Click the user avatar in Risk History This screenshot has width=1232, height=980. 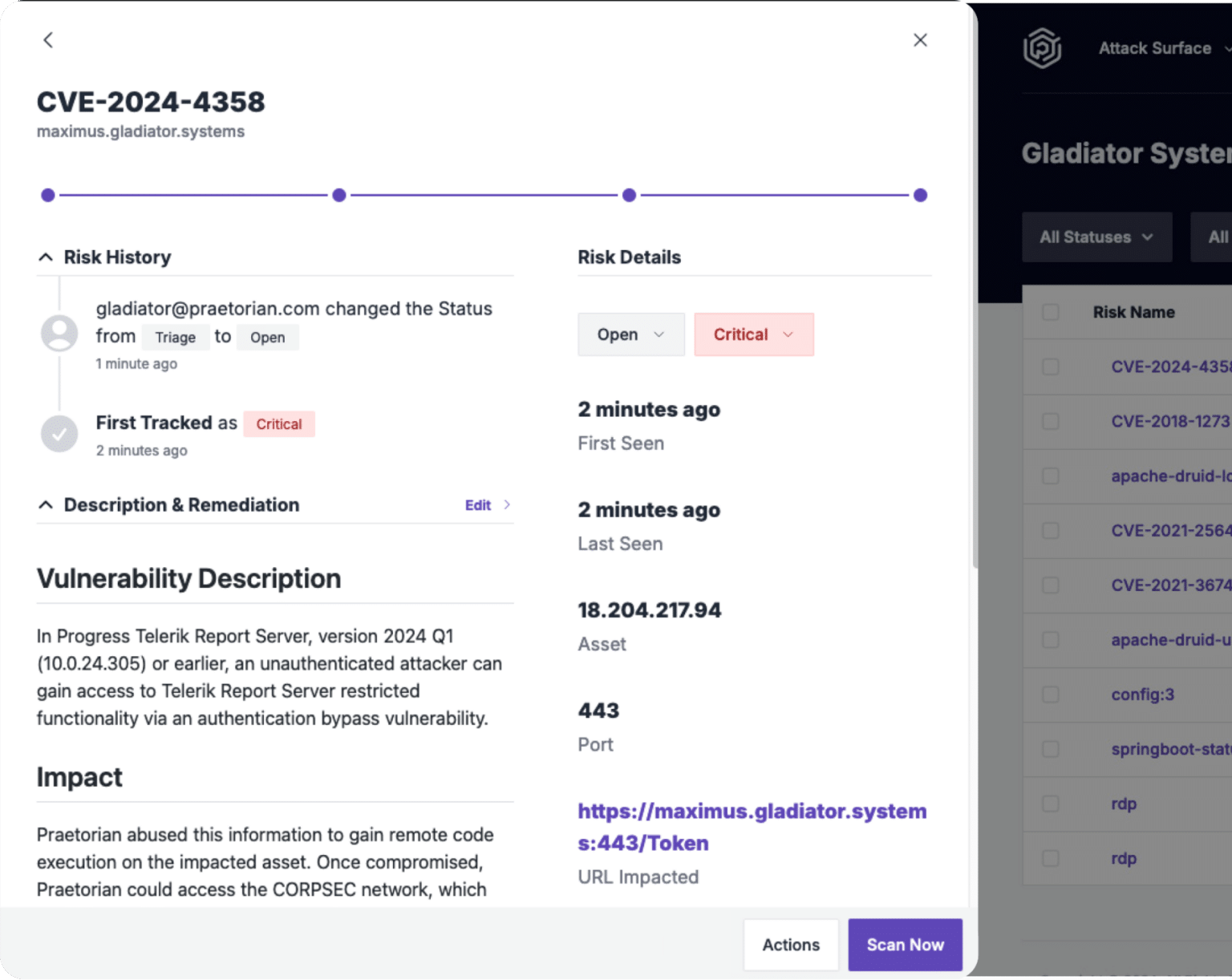tap(59, 333)
